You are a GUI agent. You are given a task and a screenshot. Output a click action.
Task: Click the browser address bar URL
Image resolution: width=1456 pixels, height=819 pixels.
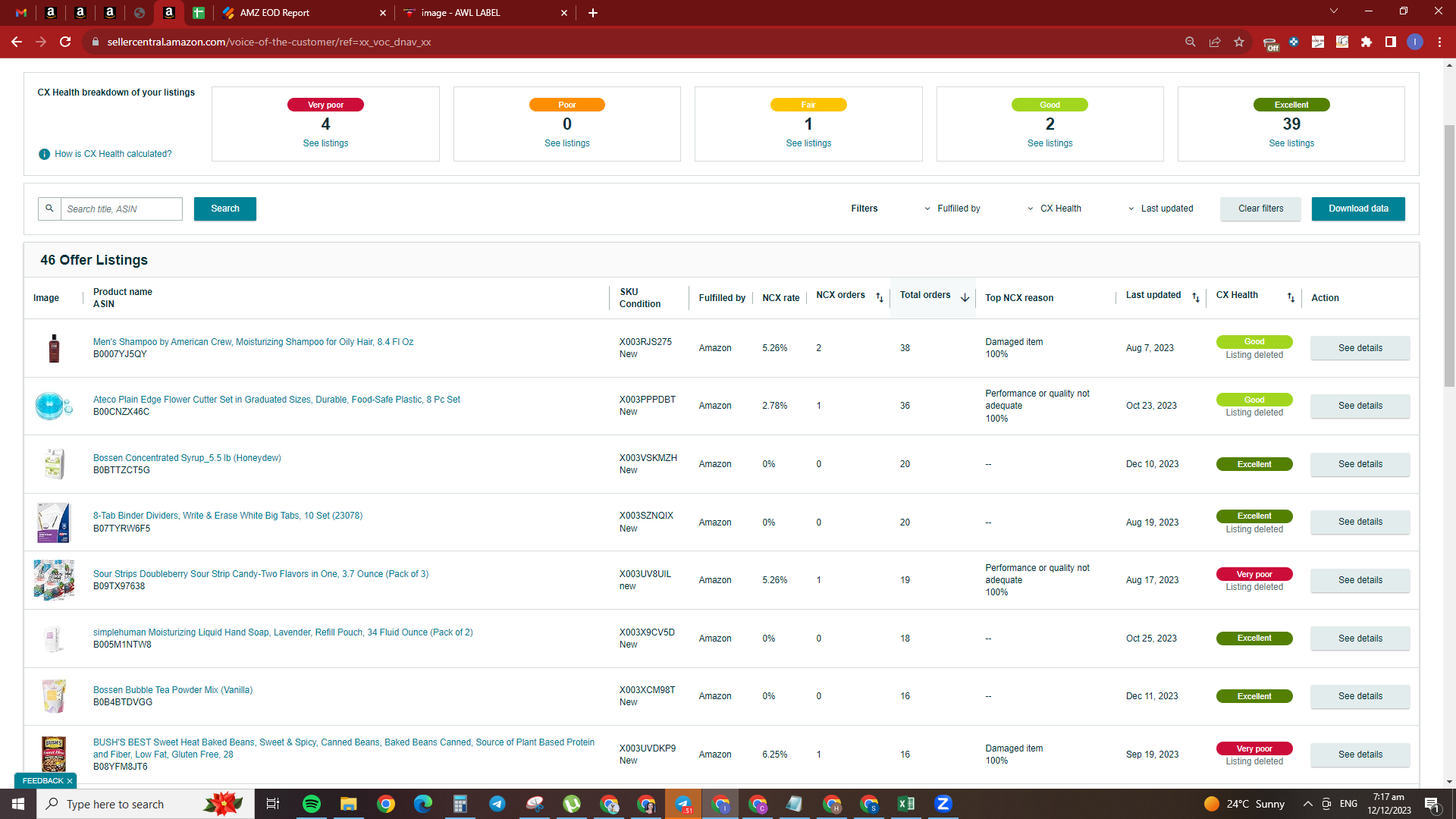coord(269,42)
